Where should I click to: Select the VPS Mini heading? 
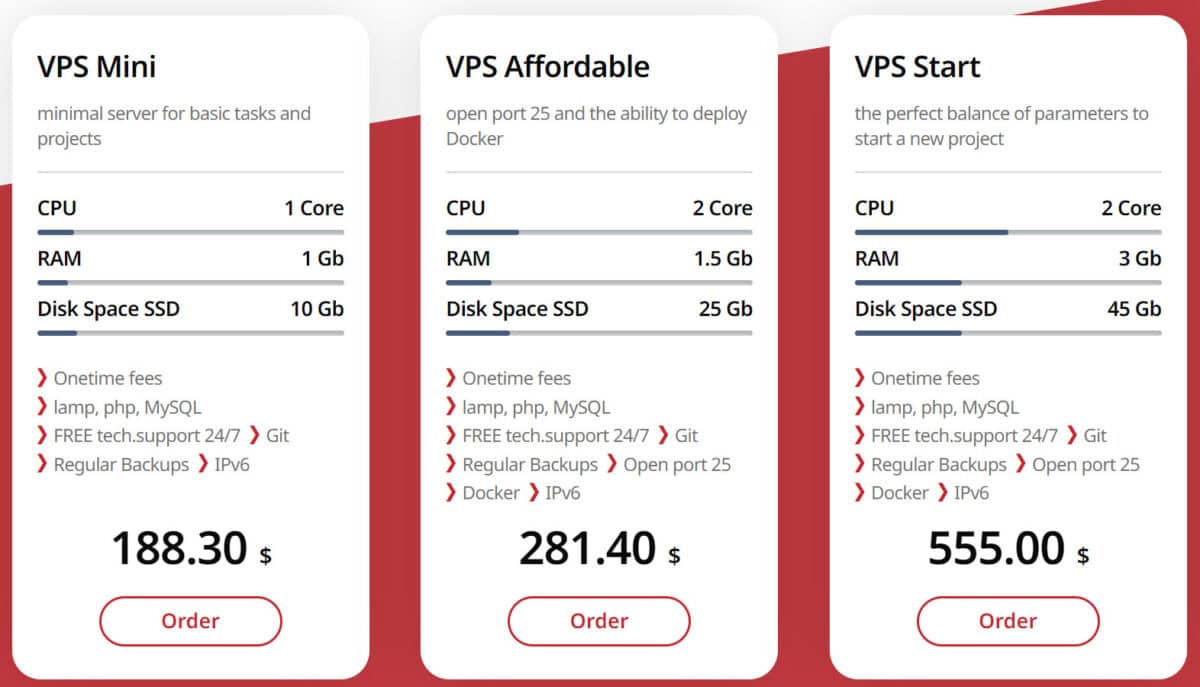[97, 67]
